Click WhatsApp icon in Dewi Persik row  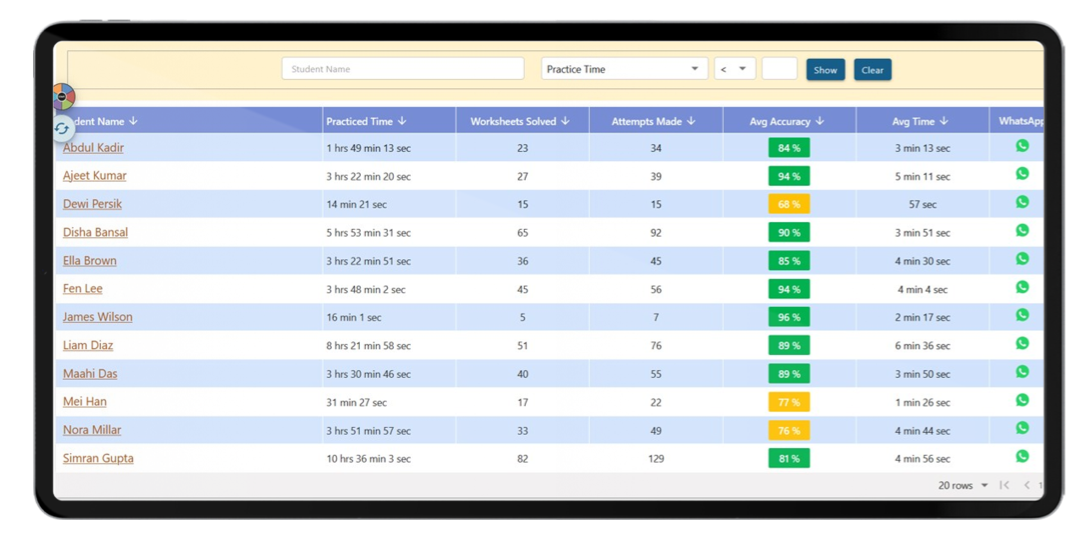[1021, 202]
